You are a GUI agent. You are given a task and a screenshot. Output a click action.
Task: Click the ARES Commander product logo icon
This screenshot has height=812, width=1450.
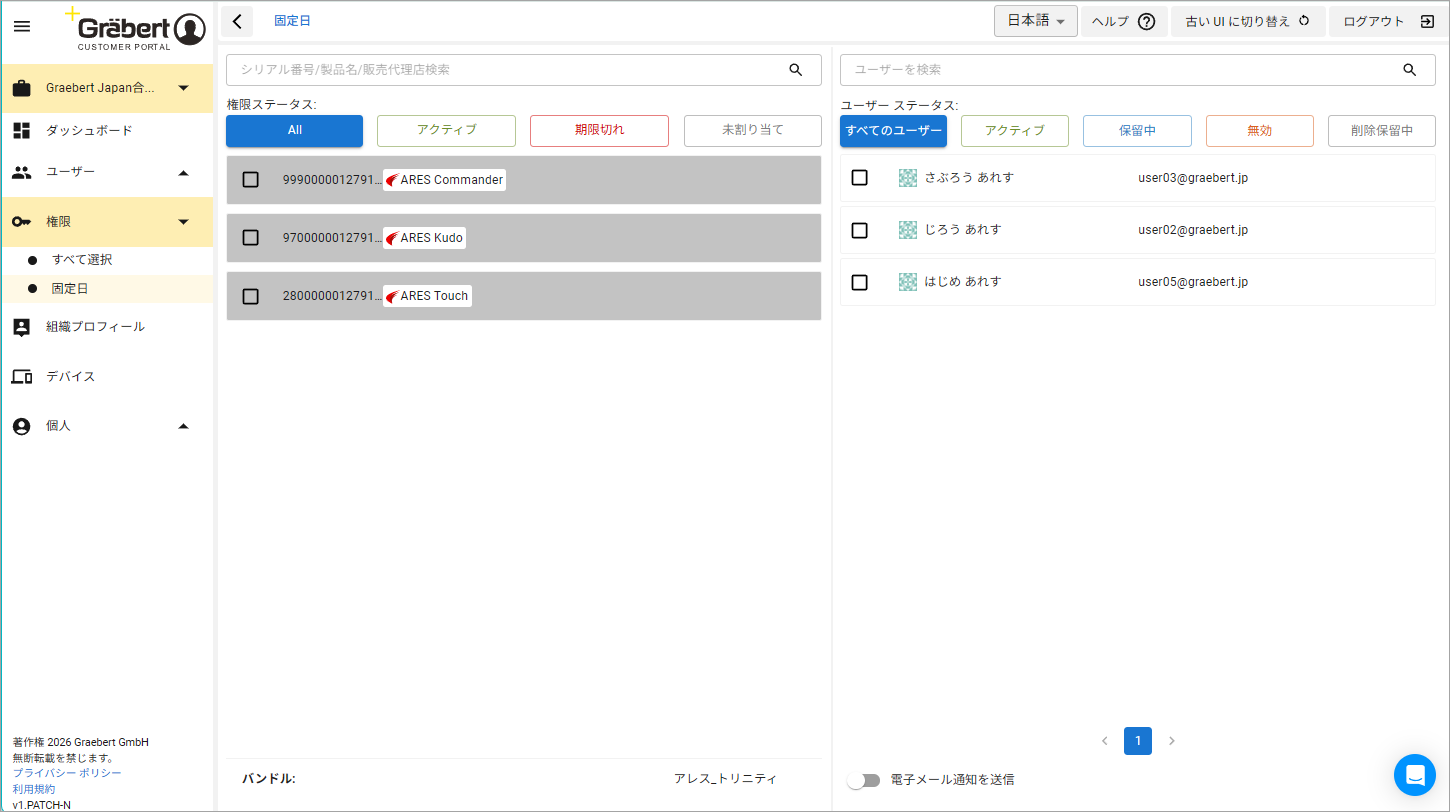392,180
